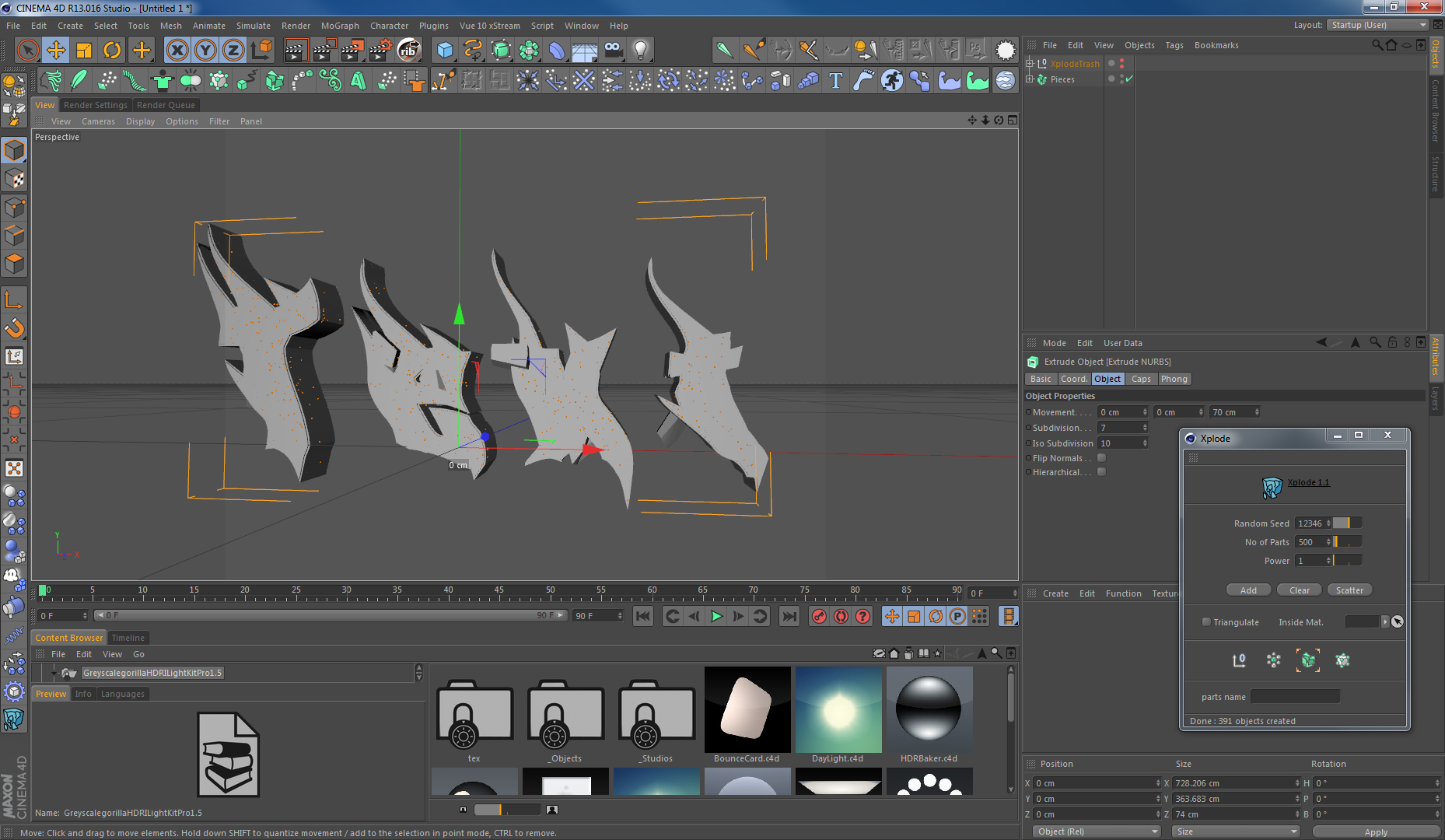This screenshot has width=1445, height=840.
Task: Click the selected fracture mode icon in Xplode
Action: (1308, 660)
